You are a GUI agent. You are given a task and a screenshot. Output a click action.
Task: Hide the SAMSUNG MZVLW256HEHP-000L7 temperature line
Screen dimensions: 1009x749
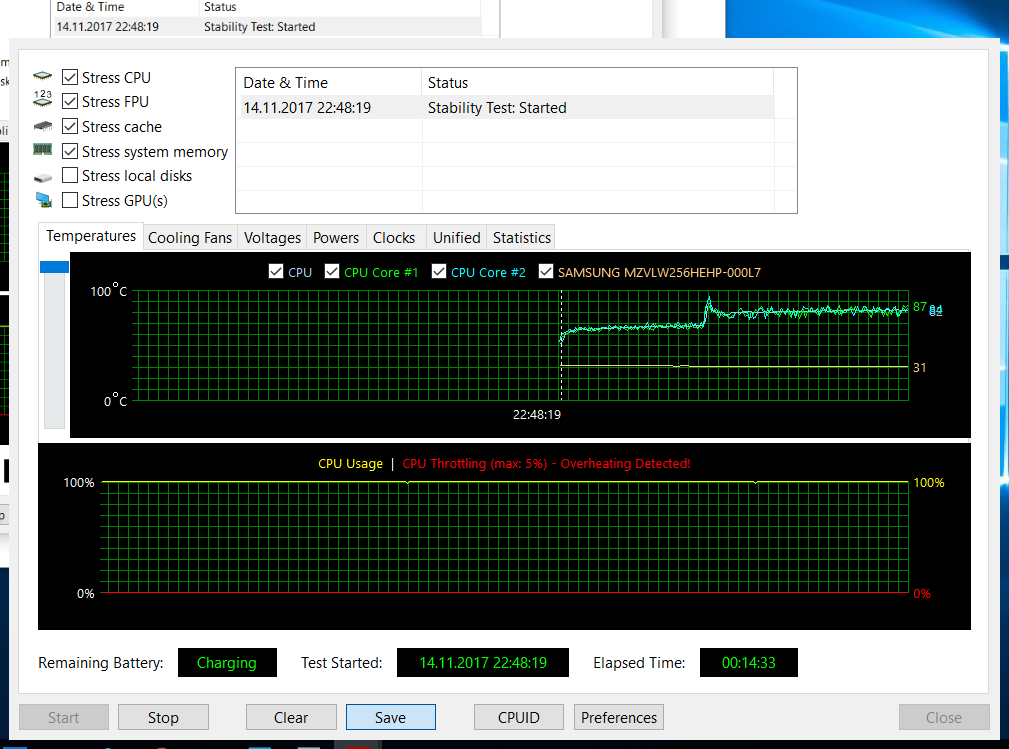tap(546, 272)
